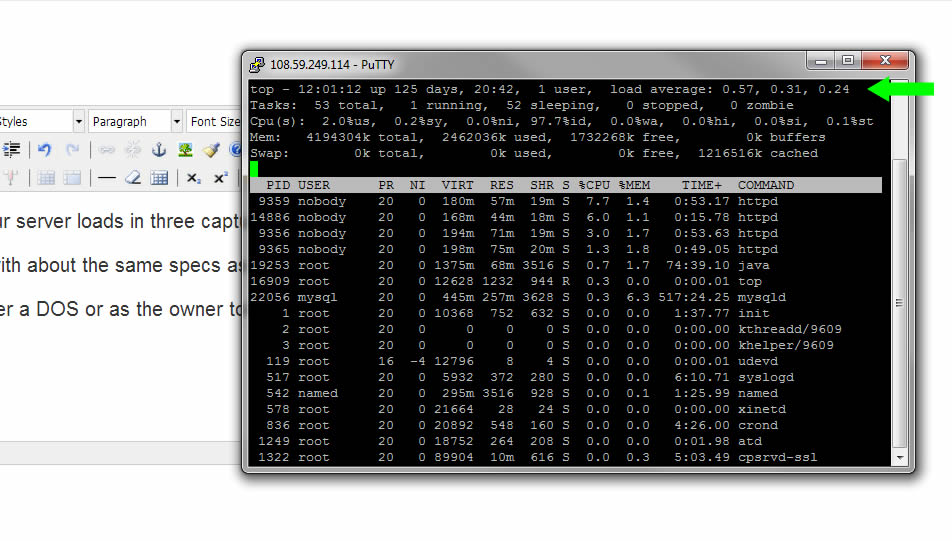This screenshot has height=541, width=952.
Task: Click the insert link chain icon
Action: 106,149
